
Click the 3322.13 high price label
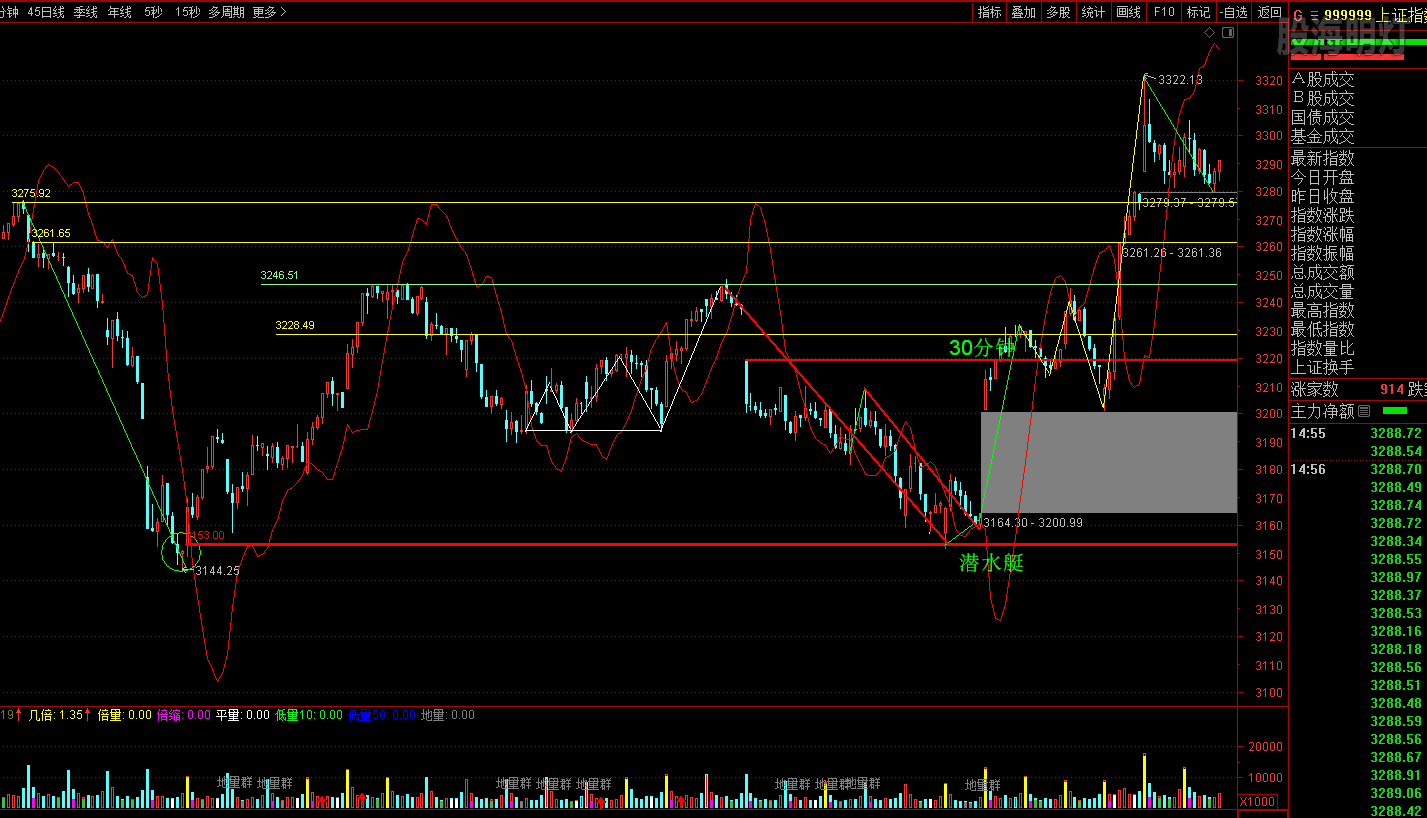(x=1180, y=80)
